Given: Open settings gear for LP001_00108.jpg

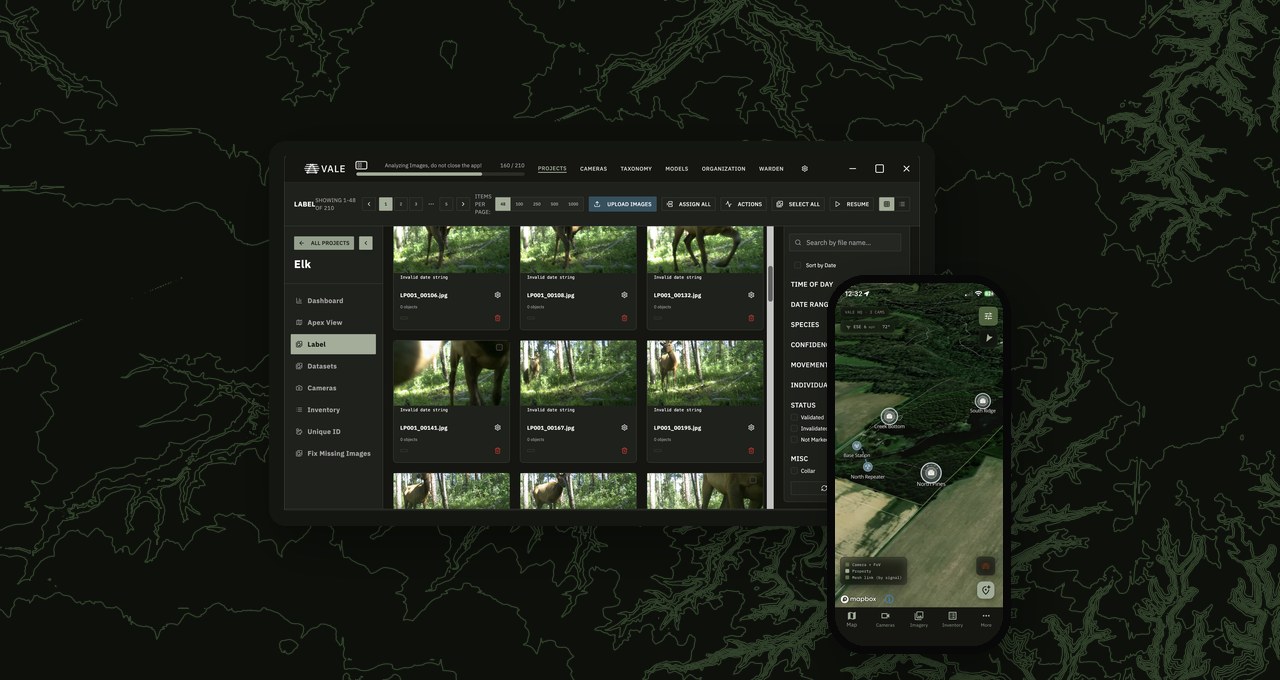Looking at the screenshot, I should click(x=625, y=295).
